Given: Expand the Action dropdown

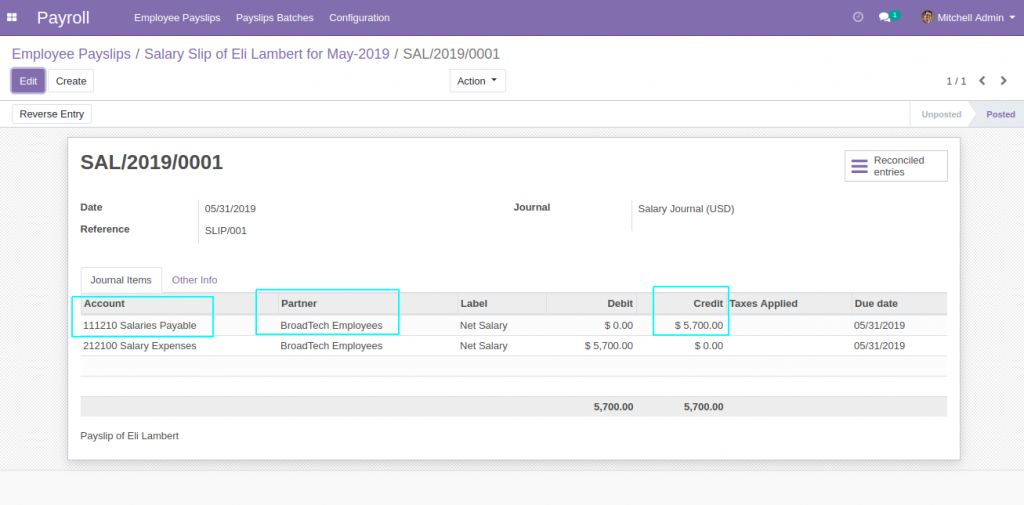Looking at the screenshot, I should coord(477,81).
